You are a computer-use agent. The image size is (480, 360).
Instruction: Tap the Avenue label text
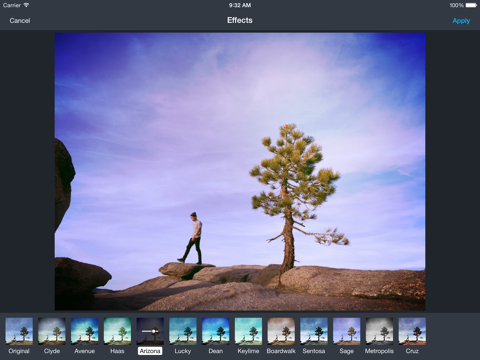[85, 351]
